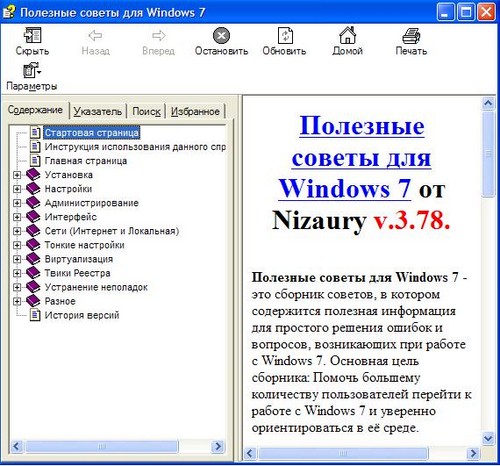The image size is (500, 466).
Task: Expand the Интерфейс tree node
Action: click(x=17, y=217)
